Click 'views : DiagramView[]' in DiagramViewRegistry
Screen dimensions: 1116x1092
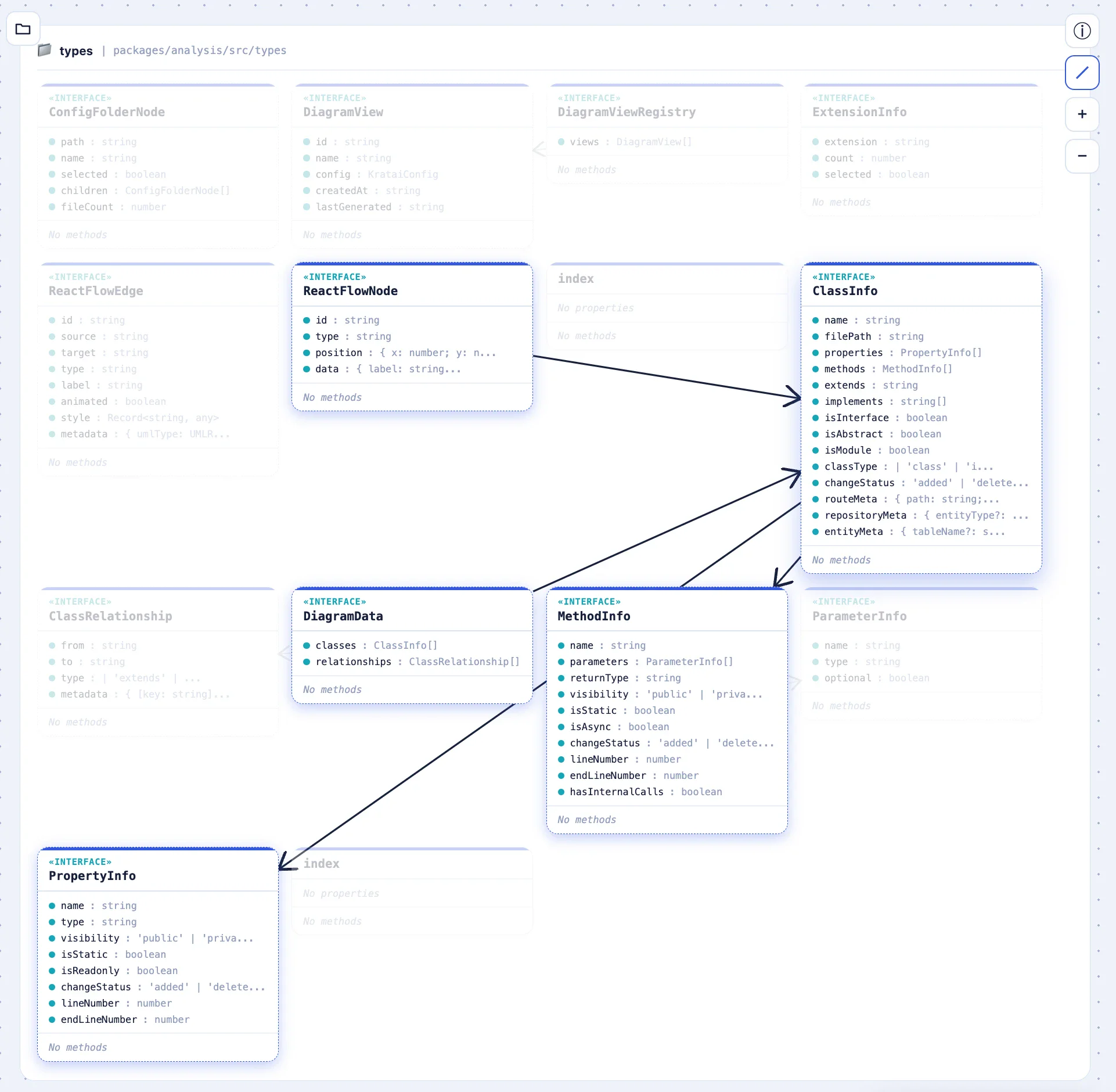pyautogui.click(x=667, y=142)
